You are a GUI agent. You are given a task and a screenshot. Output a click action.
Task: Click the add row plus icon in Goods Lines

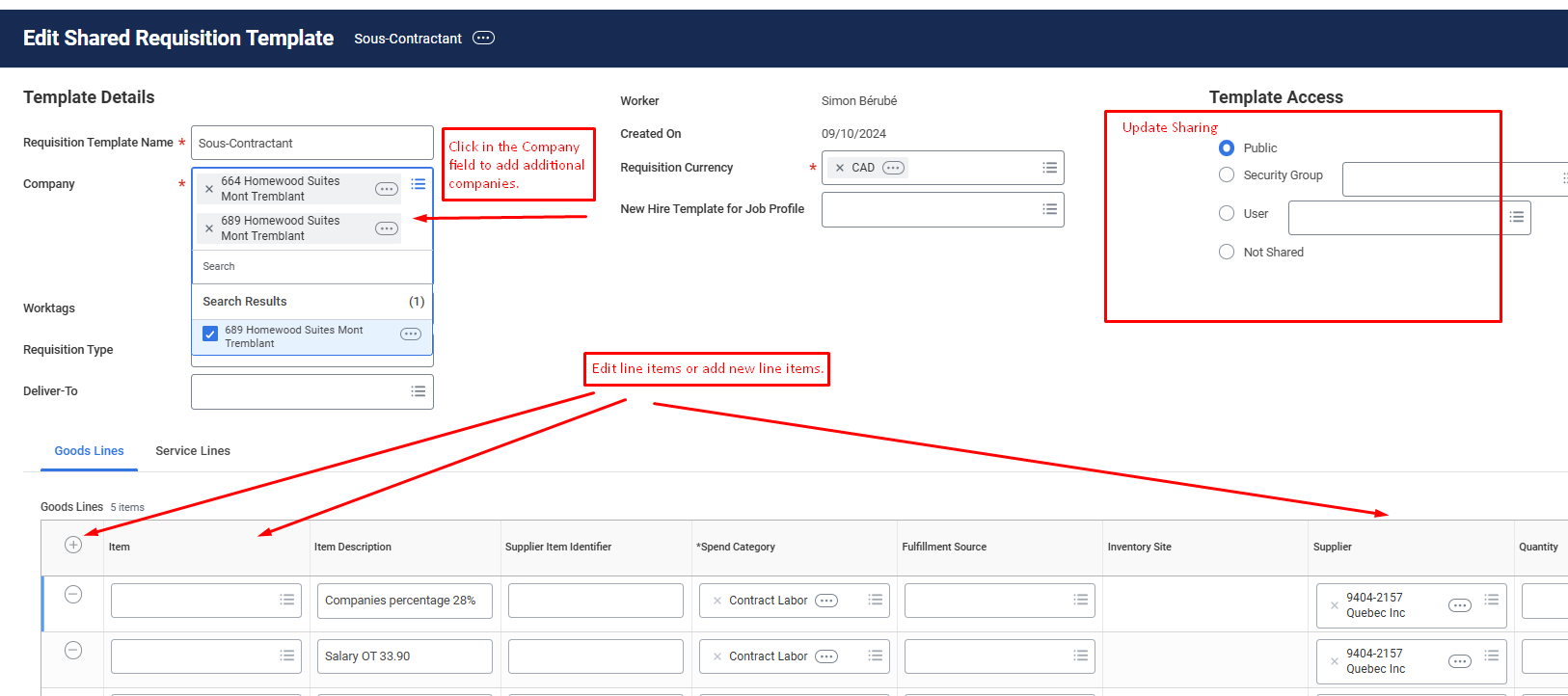73,545
